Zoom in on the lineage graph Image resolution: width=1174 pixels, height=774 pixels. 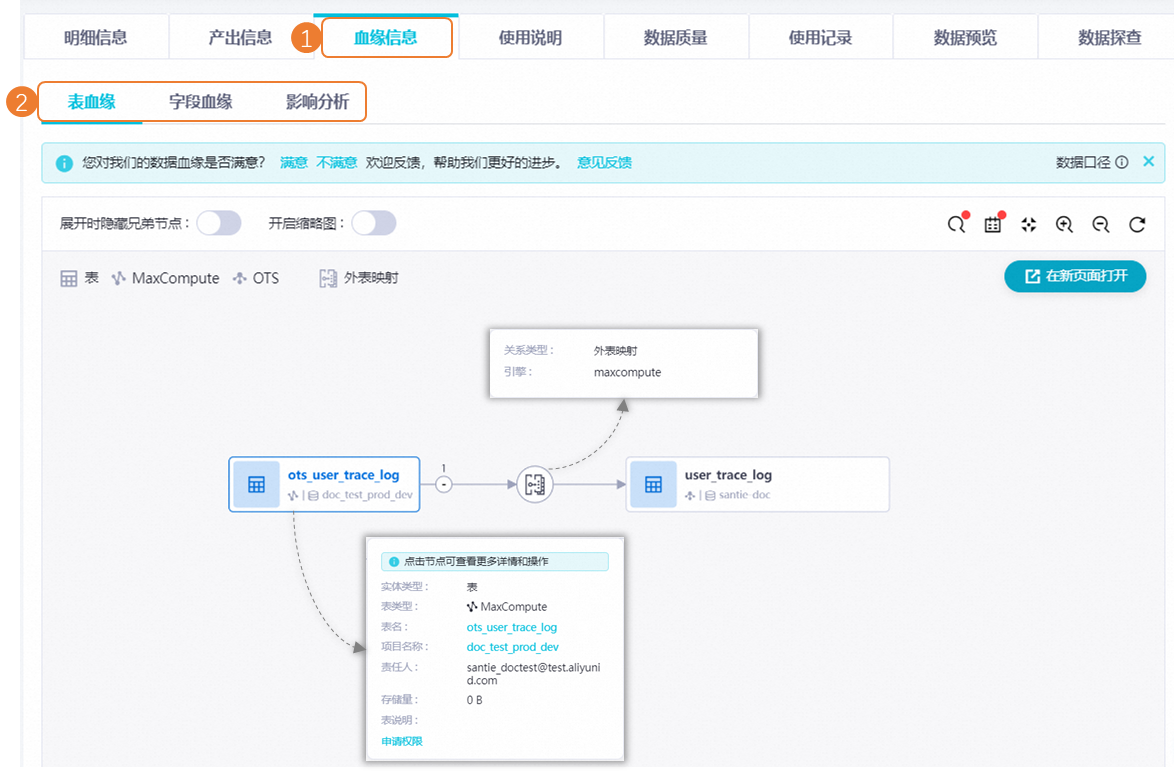click(1065, 224)
